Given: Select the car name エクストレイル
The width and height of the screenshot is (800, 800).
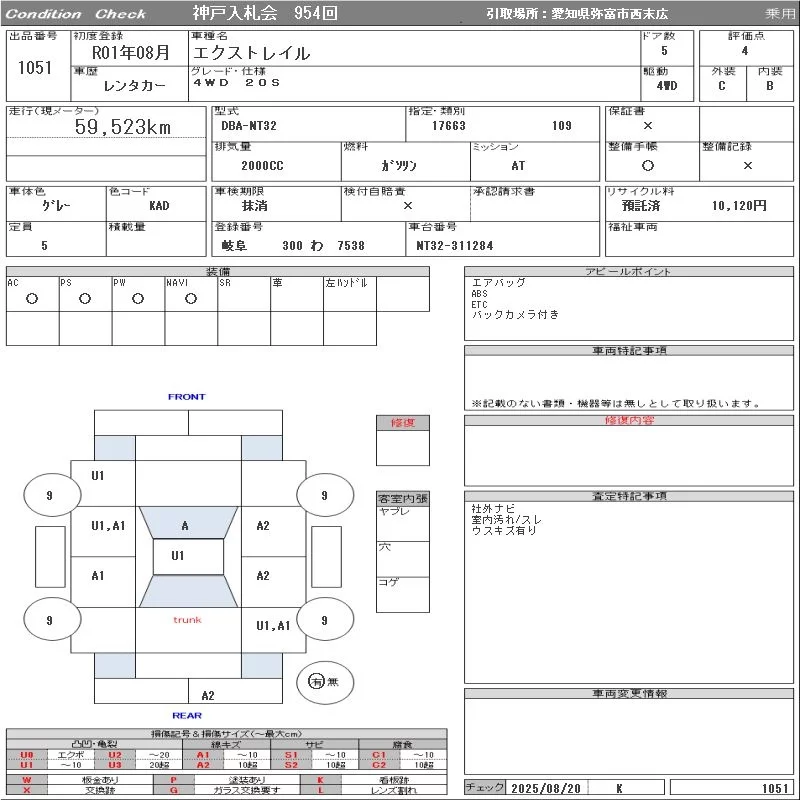Looking at the screenshot, I should point(251,53).
